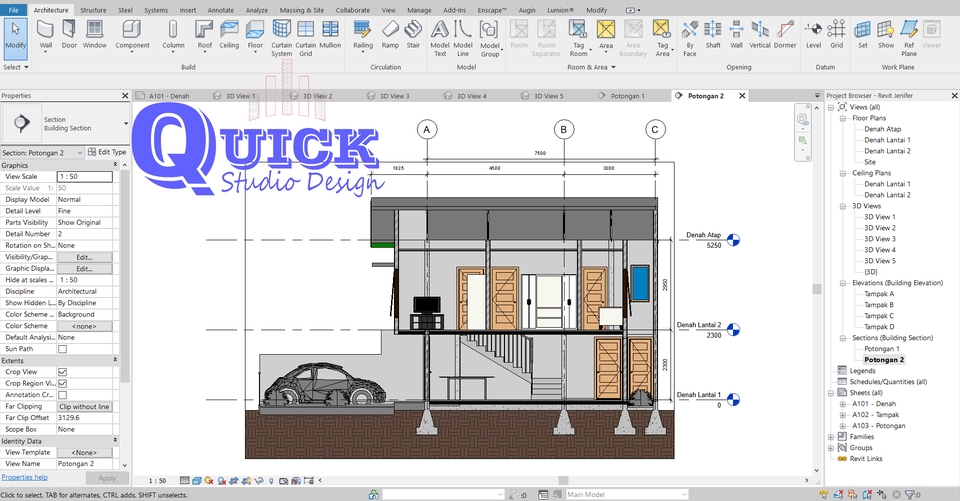The width and height of the screenshot is (960, 501).
Task: Click the Set work plane tool
Action: pyautogui.click(x=863, y=34)
